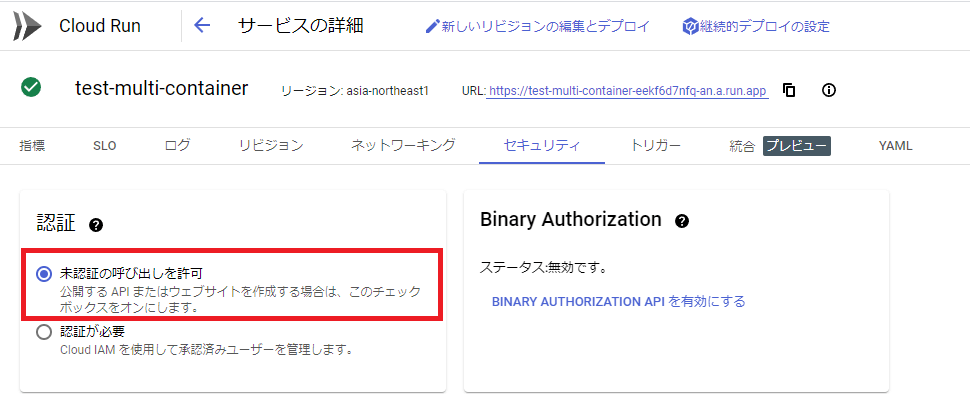Click the test-multi-container service name
The height and width of the screenshot is (394, 970).
161,88
